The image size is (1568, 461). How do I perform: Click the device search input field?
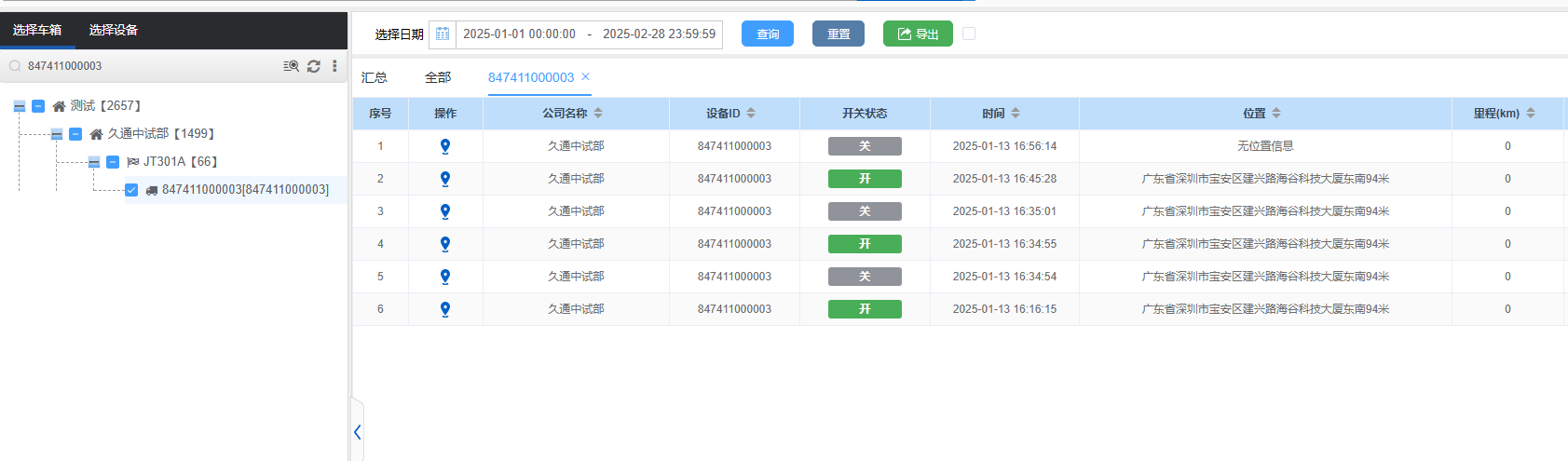tap(149, 66)
